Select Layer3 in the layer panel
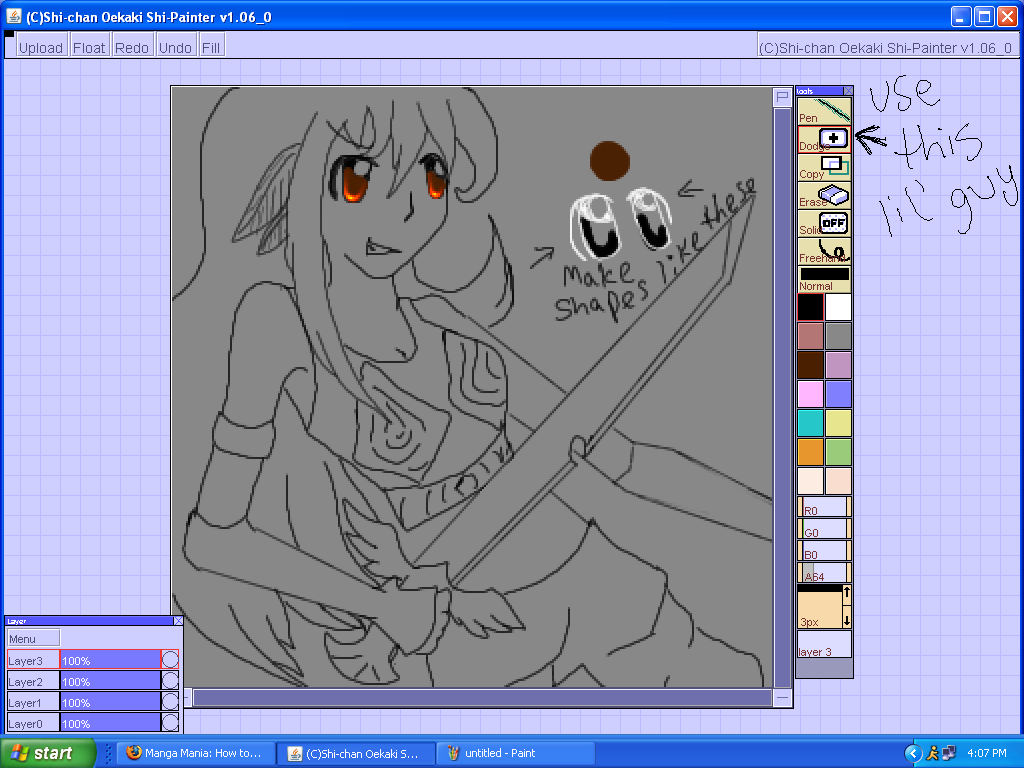 [x=33, y=660]
